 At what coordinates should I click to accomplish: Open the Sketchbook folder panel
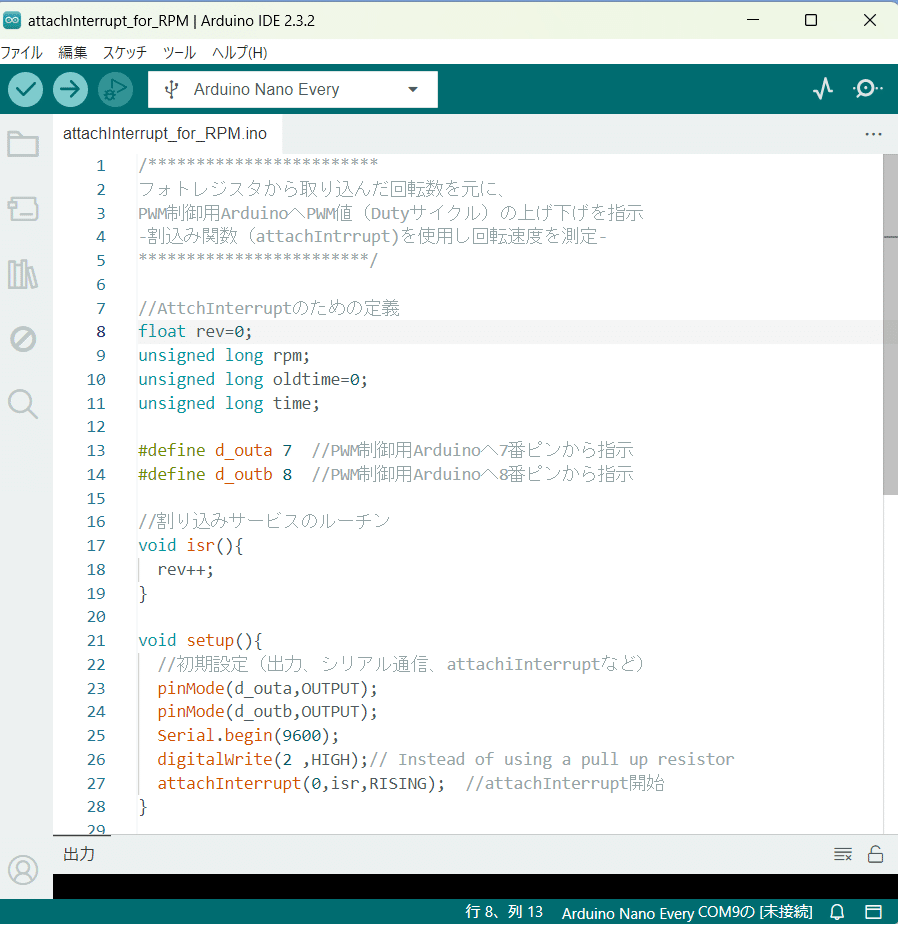[x=23, y=144]
